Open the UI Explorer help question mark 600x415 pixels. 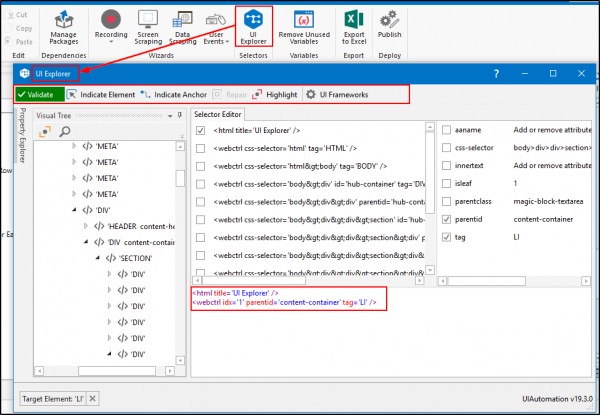(496, 73)
